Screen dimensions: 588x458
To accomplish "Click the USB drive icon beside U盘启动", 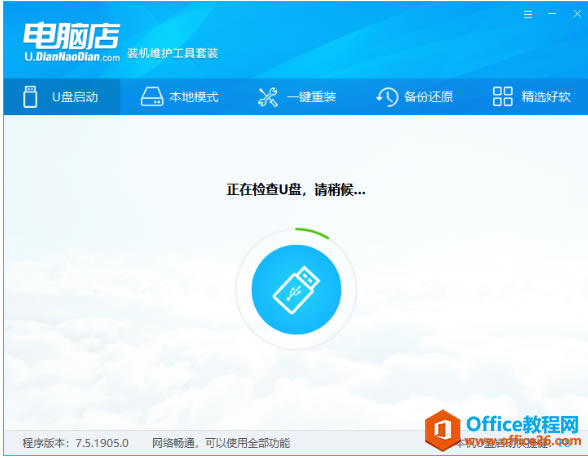I will point(30,97).
